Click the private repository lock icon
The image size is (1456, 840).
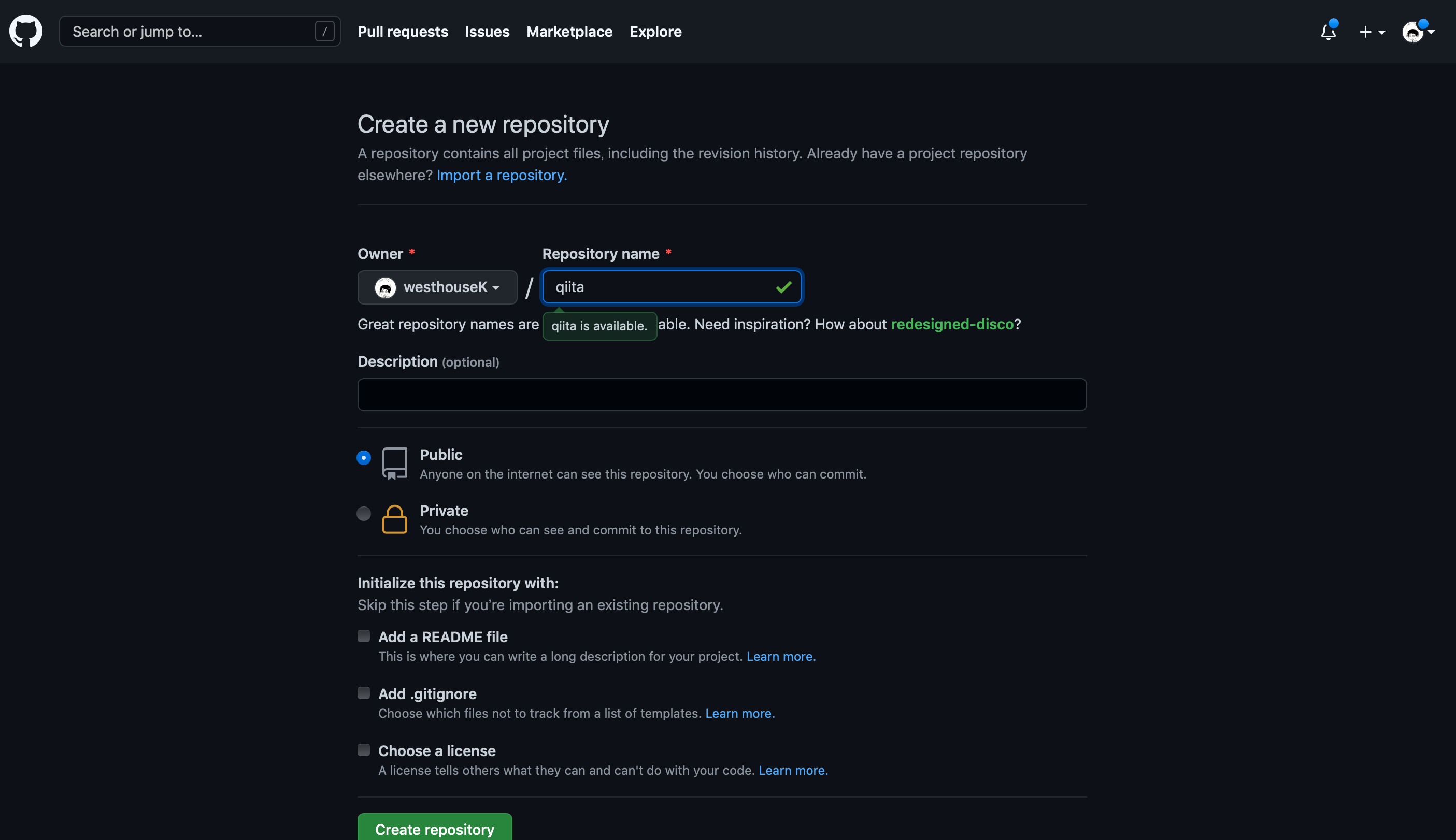(395, 519)
